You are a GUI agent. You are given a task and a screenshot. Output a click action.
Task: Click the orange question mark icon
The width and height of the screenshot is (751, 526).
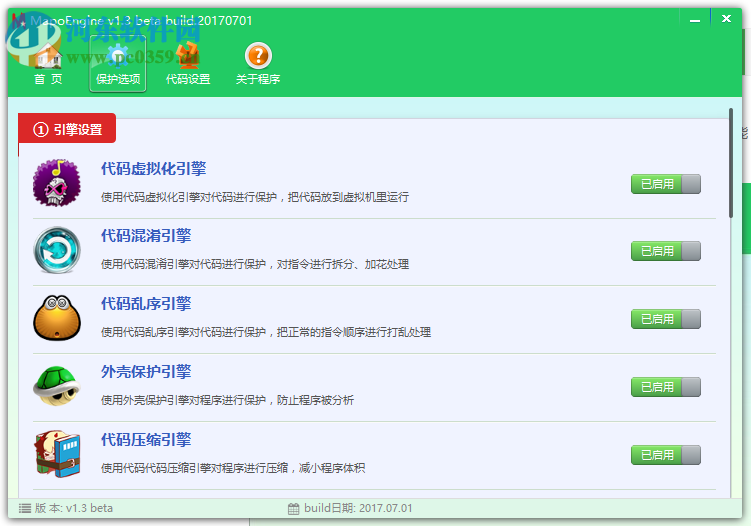258,56
